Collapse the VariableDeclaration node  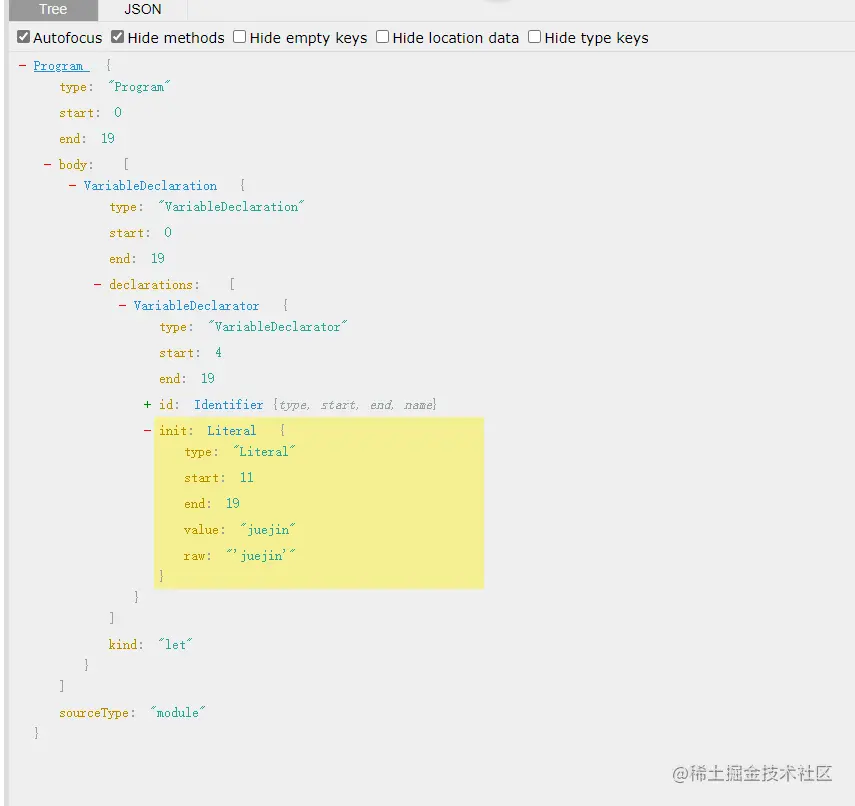pyautogui.click(x=73, y=185)
